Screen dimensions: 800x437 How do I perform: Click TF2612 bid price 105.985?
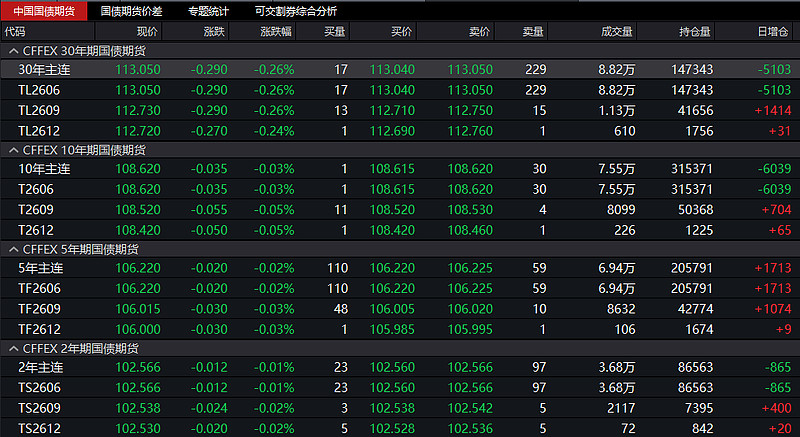(392, 329)
